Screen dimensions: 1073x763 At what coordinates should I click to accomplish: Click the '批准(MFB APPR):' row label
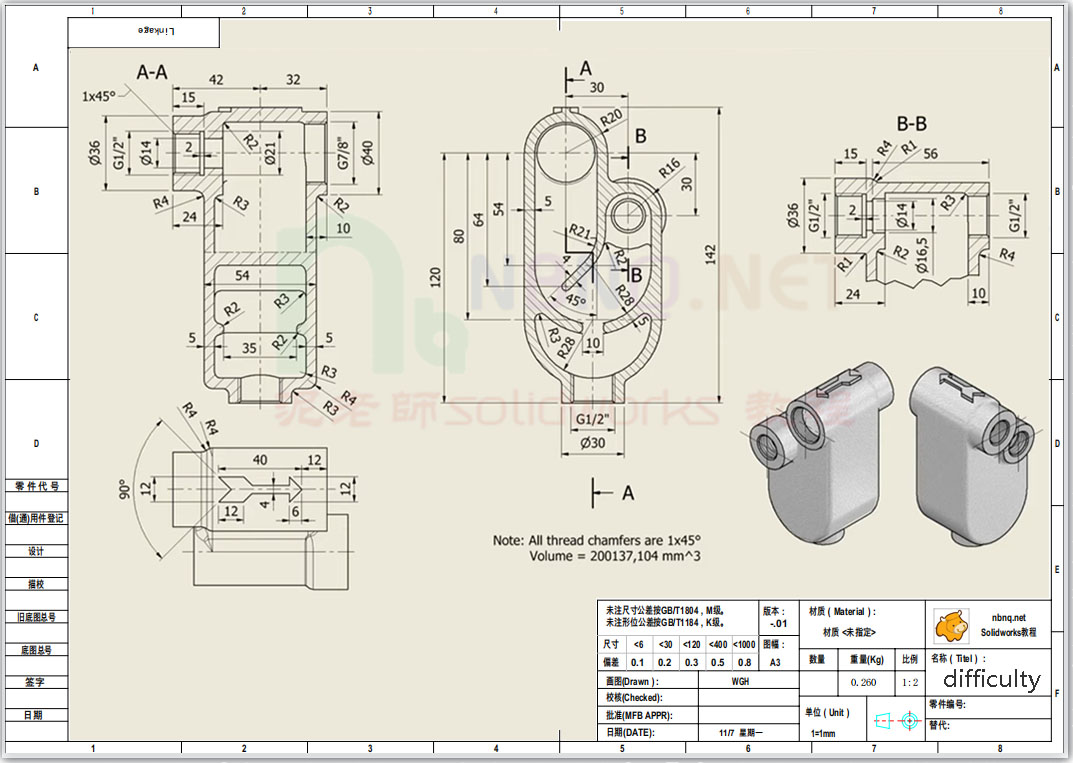coord(639,715)
